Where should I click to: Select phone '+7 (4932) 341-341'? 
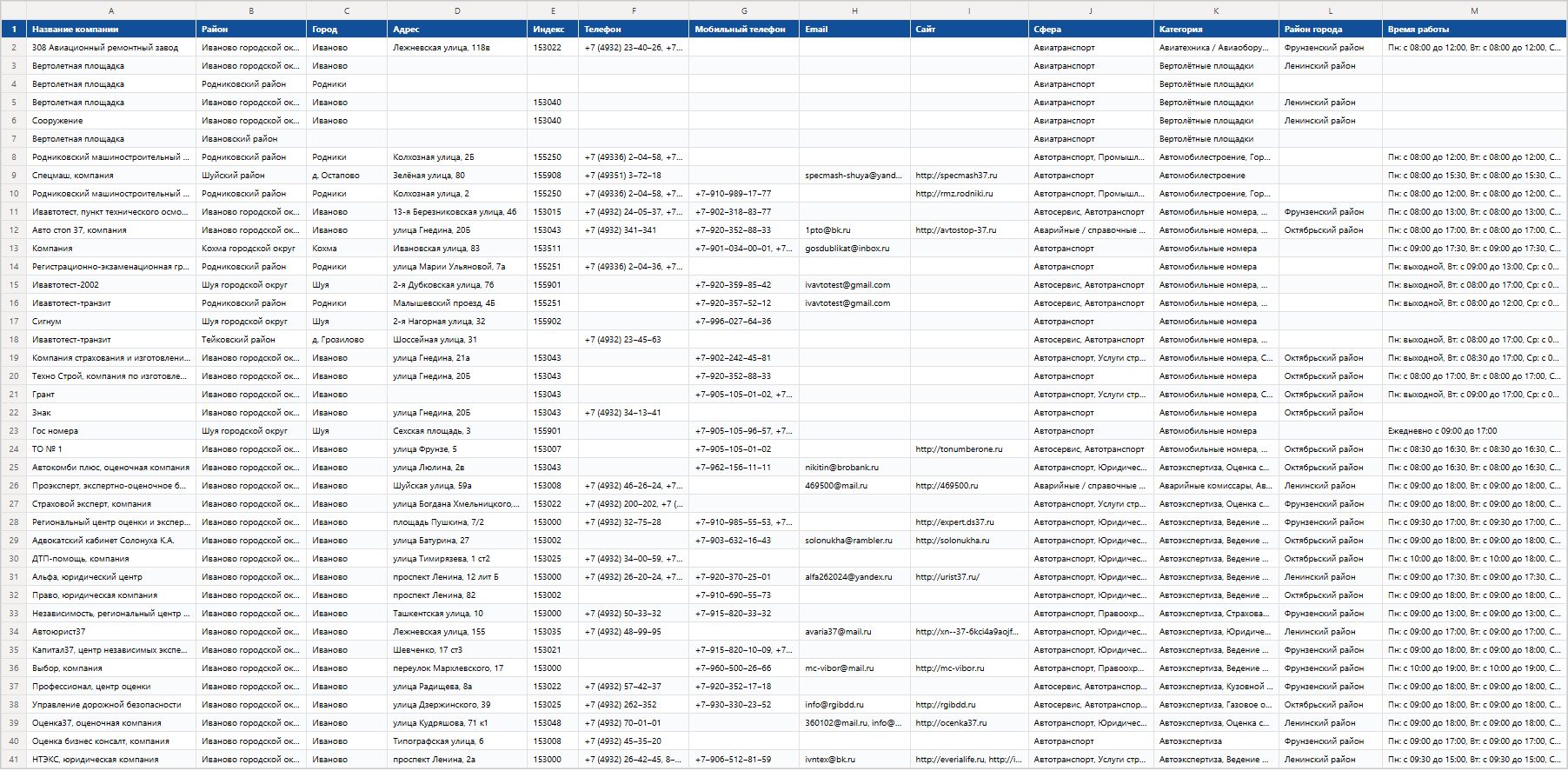(x=634, y=230)
